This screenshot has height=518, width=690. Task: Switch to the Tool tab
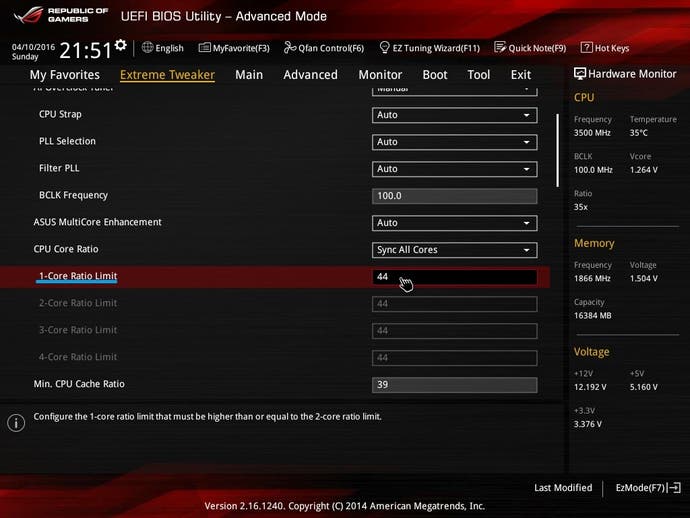[x=479, y=75]
